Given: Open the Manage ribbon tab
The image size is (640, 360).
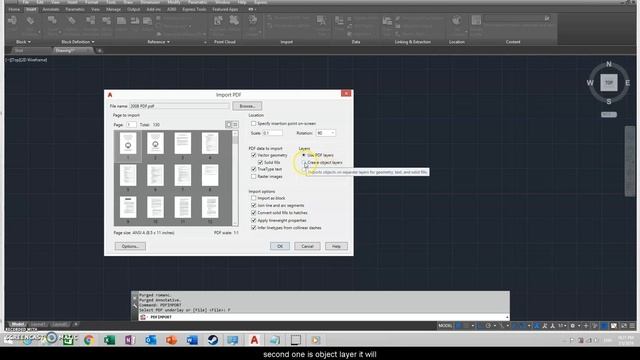Looking at the screenshot, I should coord(113,9).
